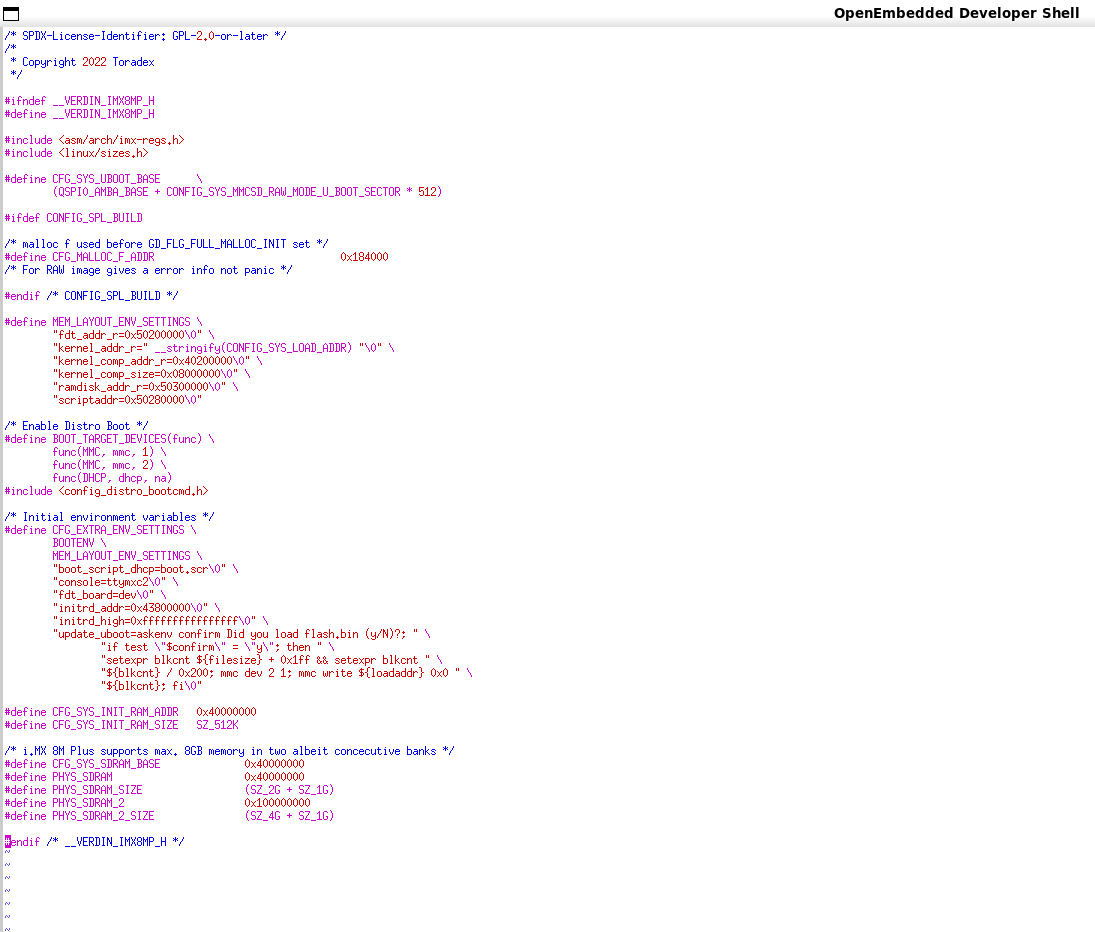Click the window menu icon in title bar
This screenshot has width=1095, height=932.
[x=11, y=13]
